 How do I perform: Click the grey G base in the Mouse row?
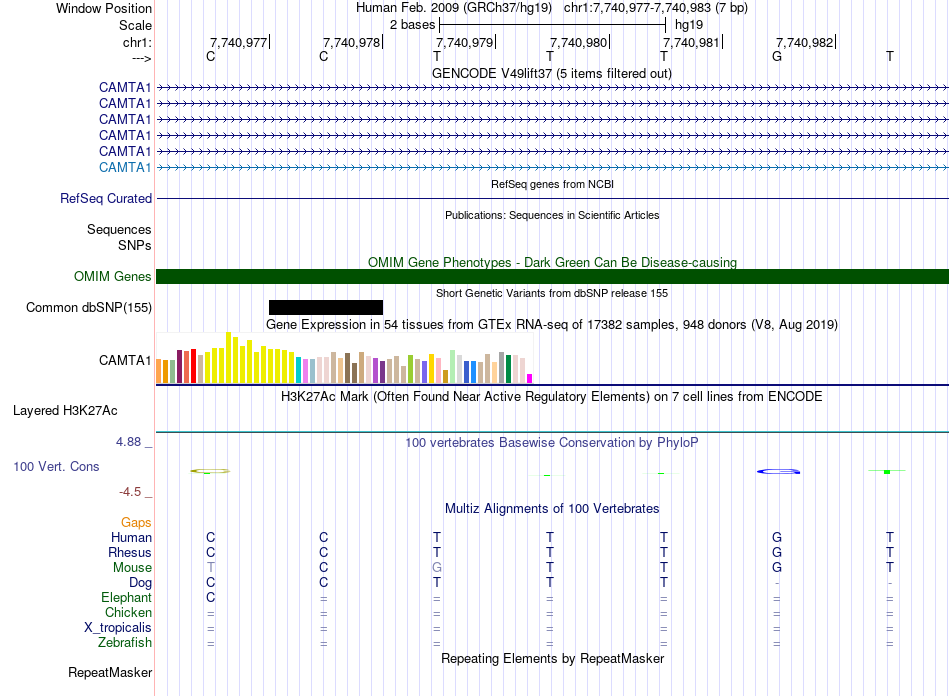click(437, 568)
